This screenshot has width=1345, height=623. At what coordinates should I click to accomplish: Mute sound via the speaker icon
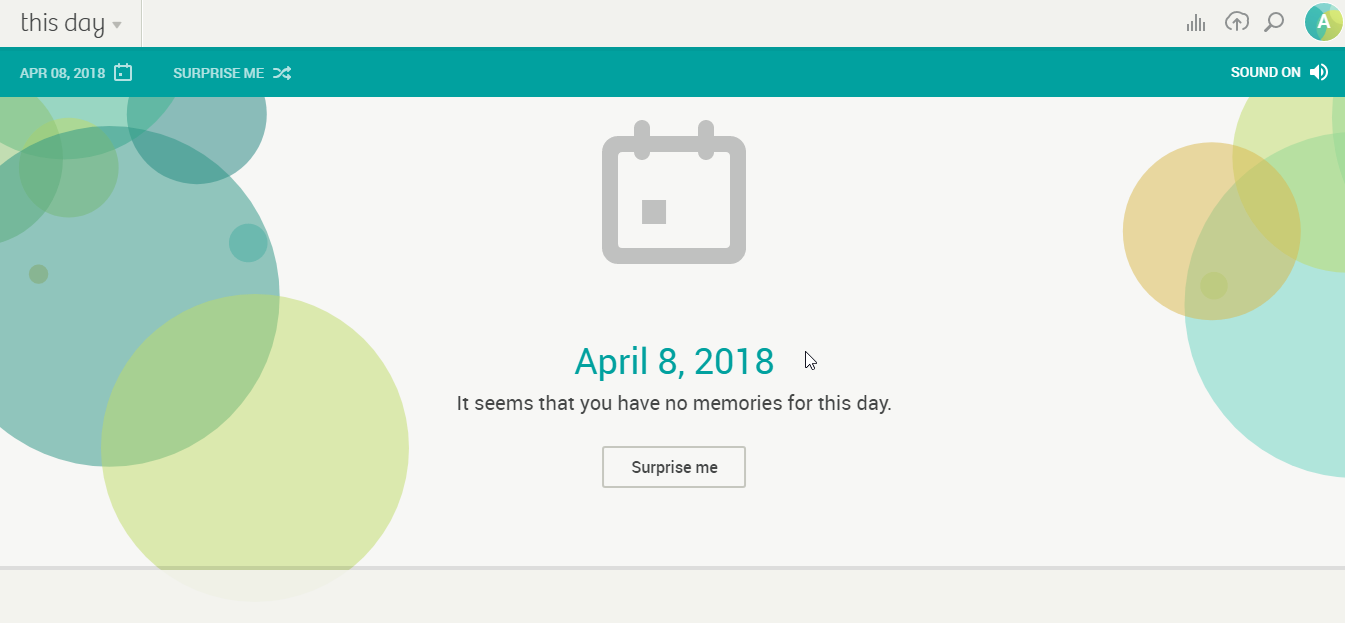coord(1319,72)
